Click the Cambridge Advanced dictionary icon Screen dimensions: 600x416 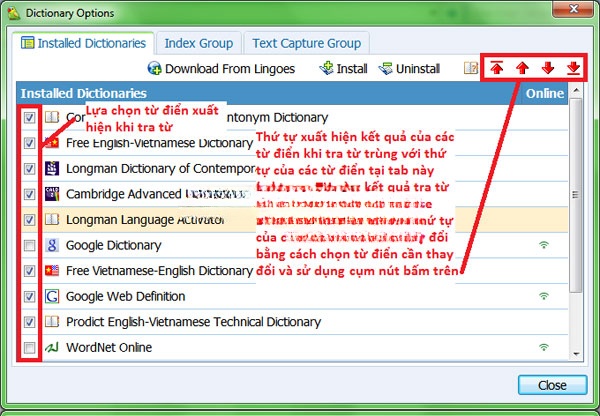pyautogui.click(x=52, y=194)
